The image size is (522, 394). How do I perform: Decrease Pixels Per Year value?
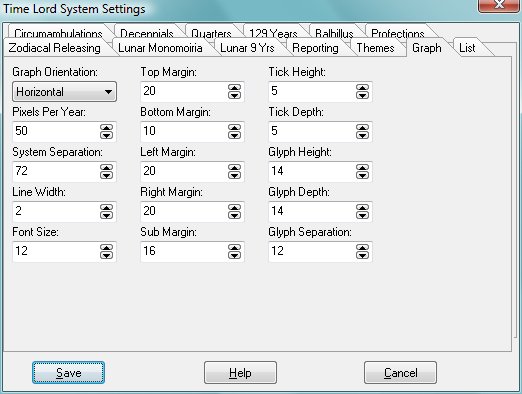pyautogui.click(x=106, y=135)
